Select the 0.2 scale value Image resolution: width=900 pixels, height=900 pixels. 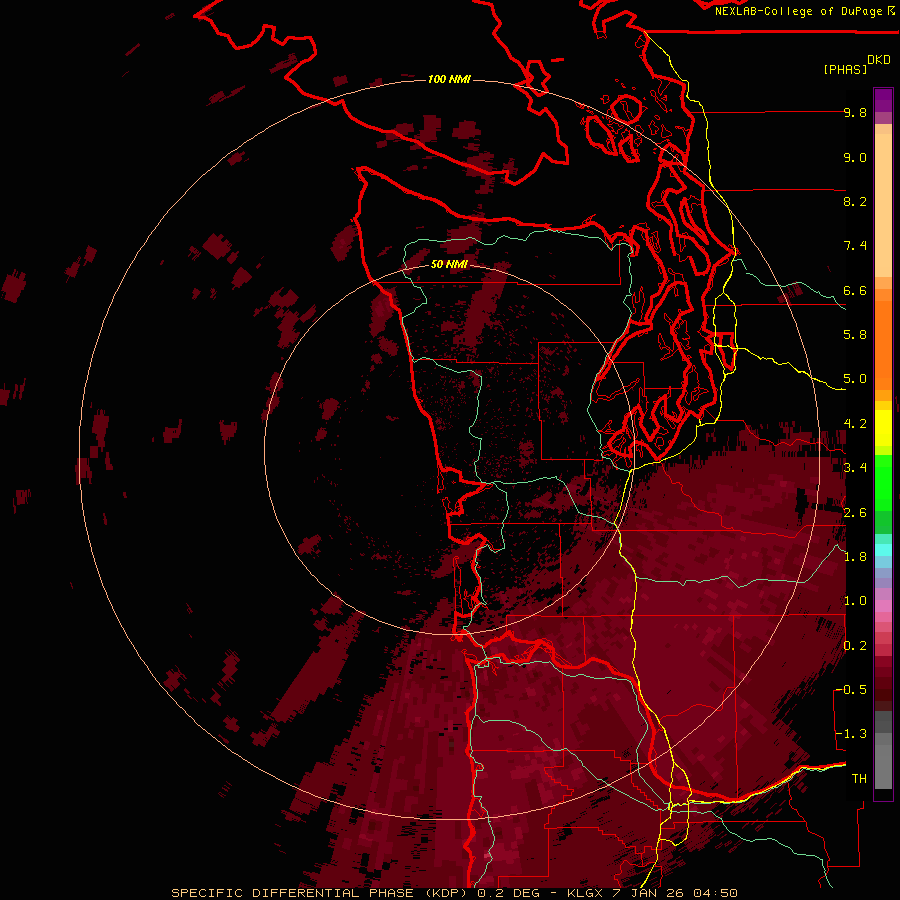(855, 645)
